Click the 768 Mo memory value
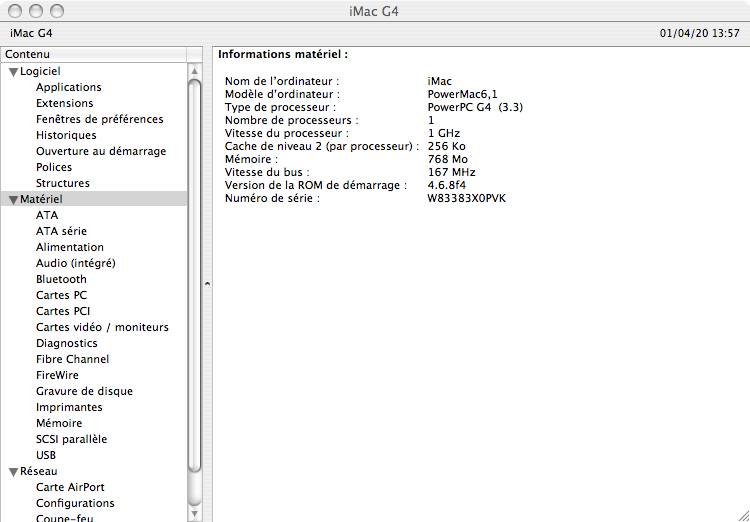The height and width of the screenshot is (522, 750). (x=448, y=159)
